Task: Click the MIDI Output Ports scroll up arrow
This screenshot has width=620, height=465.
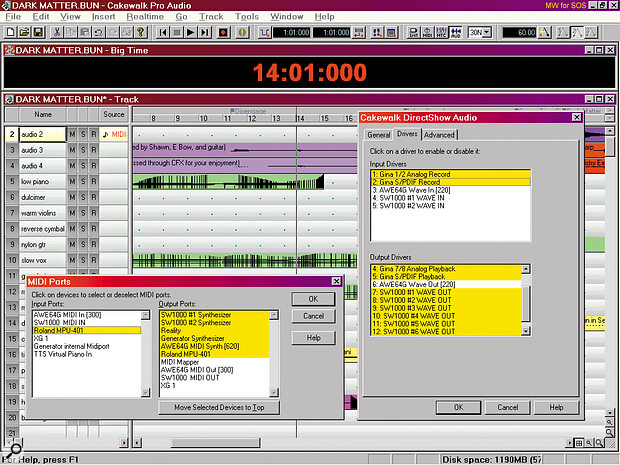Action: (274, 315)
